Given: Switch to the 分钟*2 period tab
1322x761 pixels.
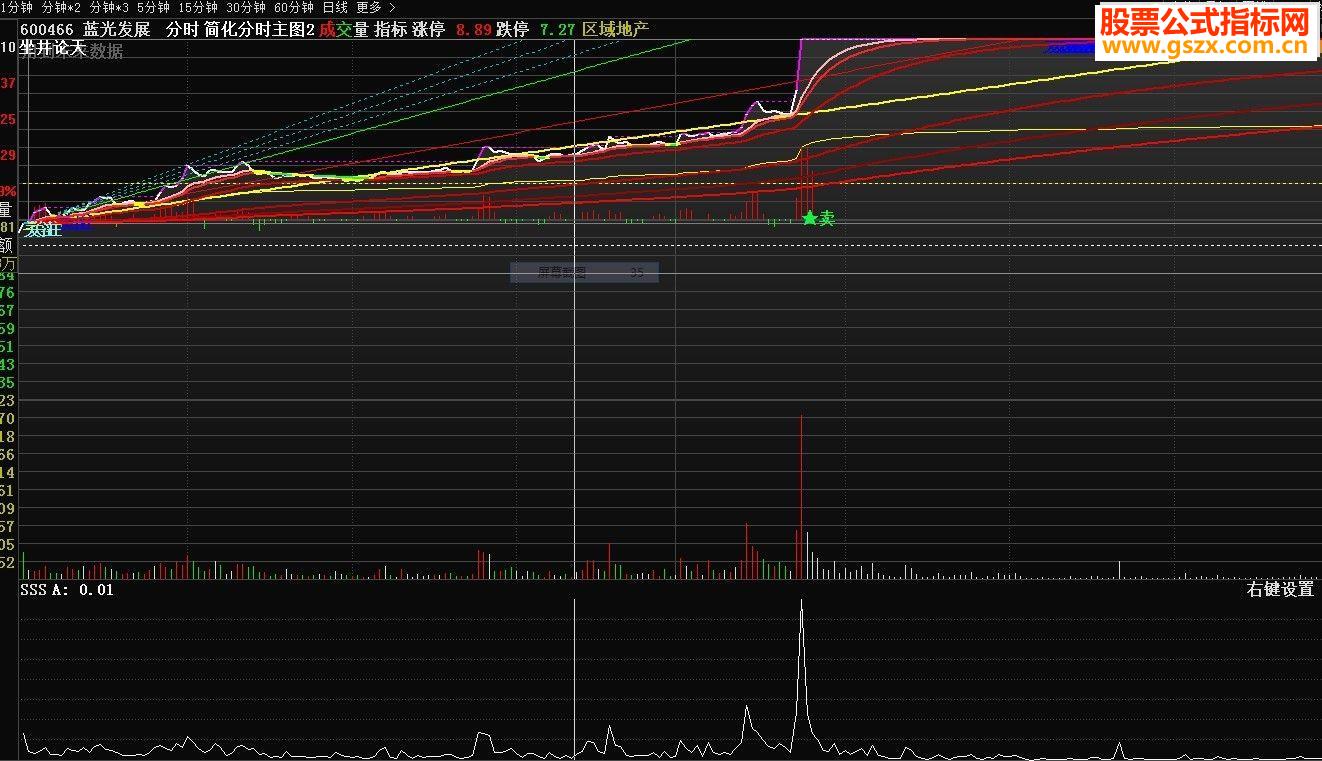Looking at the screenshot, I should [61, 7].
